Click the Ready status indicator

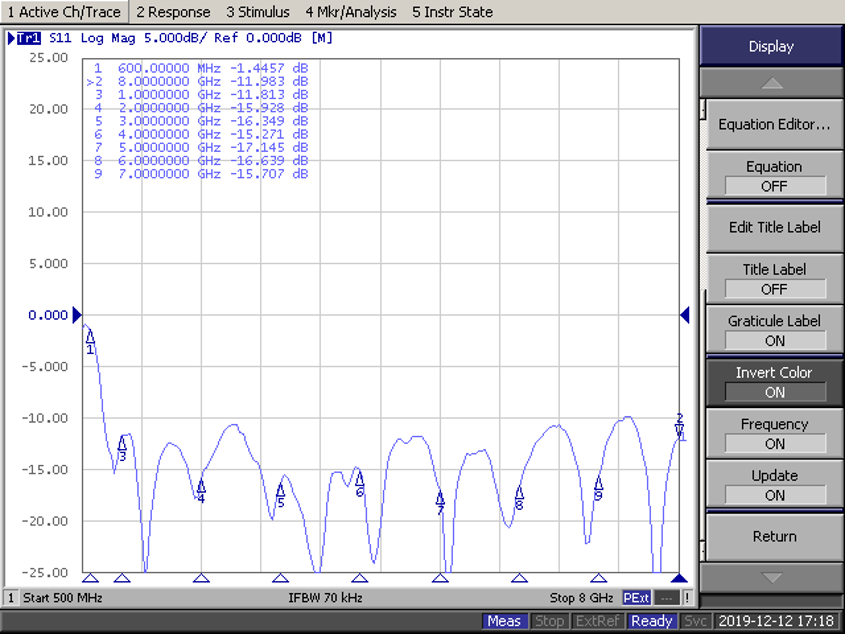click(x=652, y=621)
